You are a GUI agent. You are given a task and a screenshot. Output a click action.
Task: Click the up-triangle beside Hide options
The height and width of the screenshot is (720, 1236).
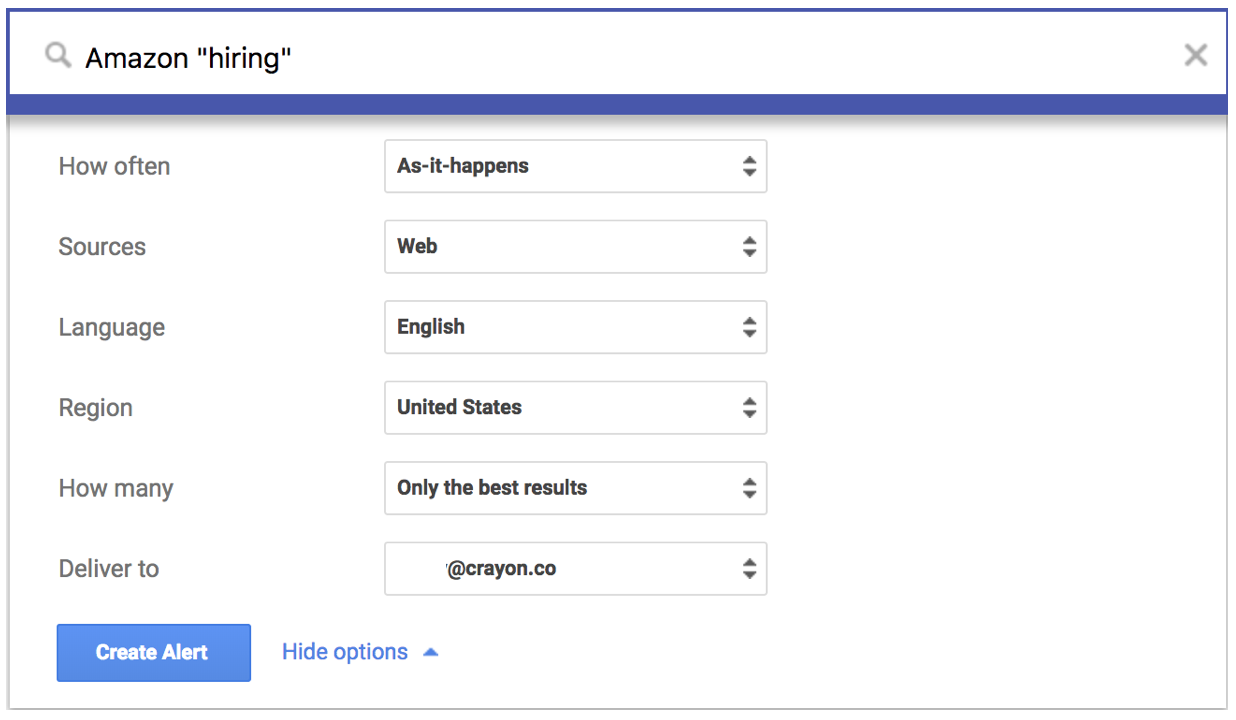click(430, 653)
